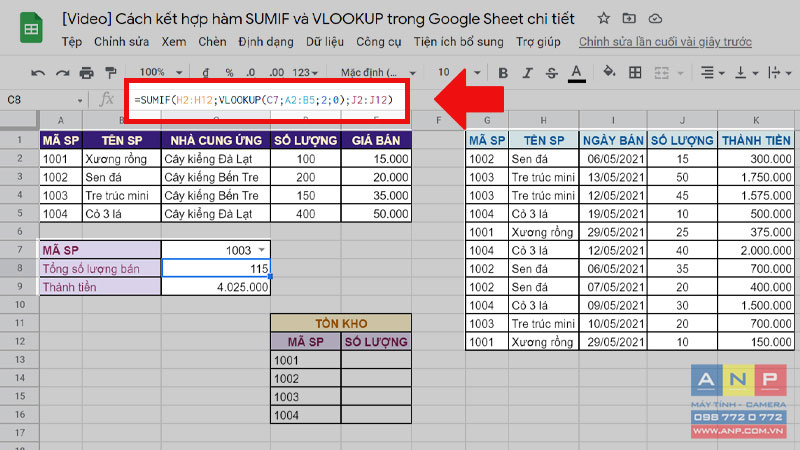
Task: Open the MÃ SP 1003 validation dropdown
Action: pos(262,250)
